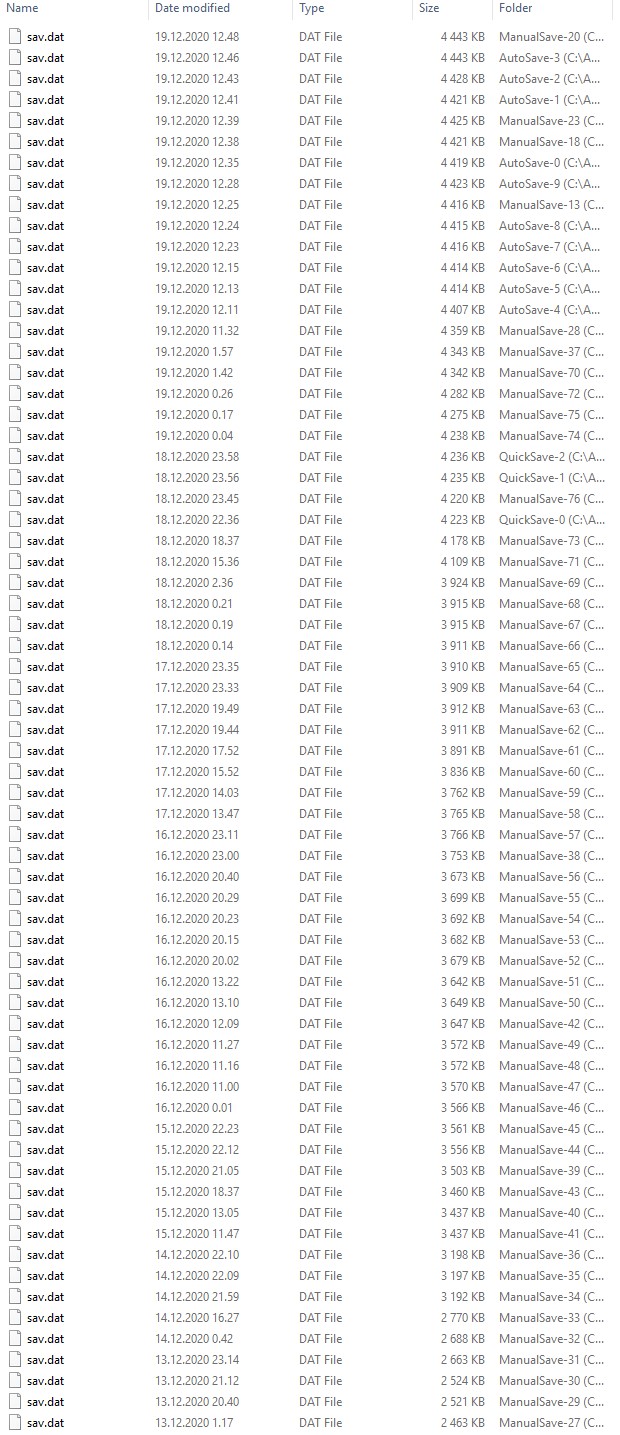Sort by the Date modified column header
The width and height of the screenshot is (620, 1435).
tap(220, 8)
